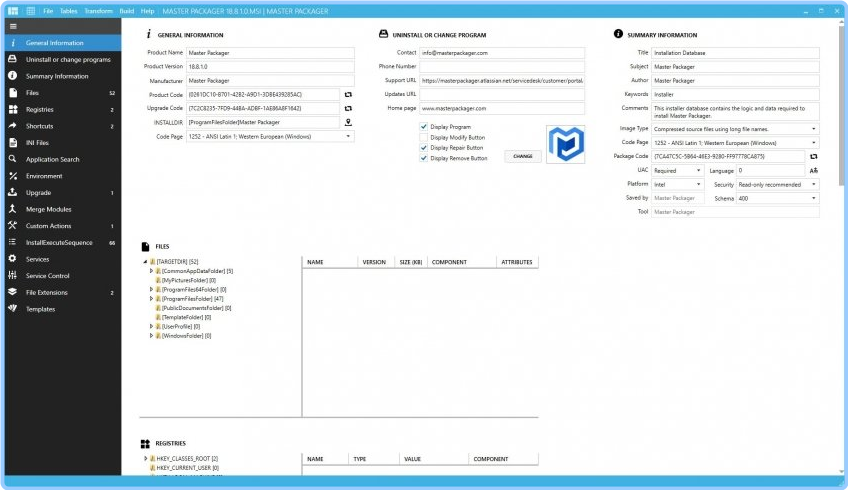Toggle the Display Repair Button checkbox
Viewport: 848px width, 490px height.
[424, 148]
